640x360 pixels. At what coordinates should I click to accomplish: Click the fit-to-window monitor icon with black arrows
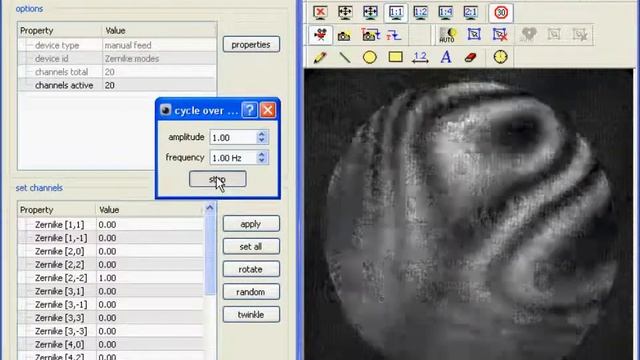pos(345,13)
